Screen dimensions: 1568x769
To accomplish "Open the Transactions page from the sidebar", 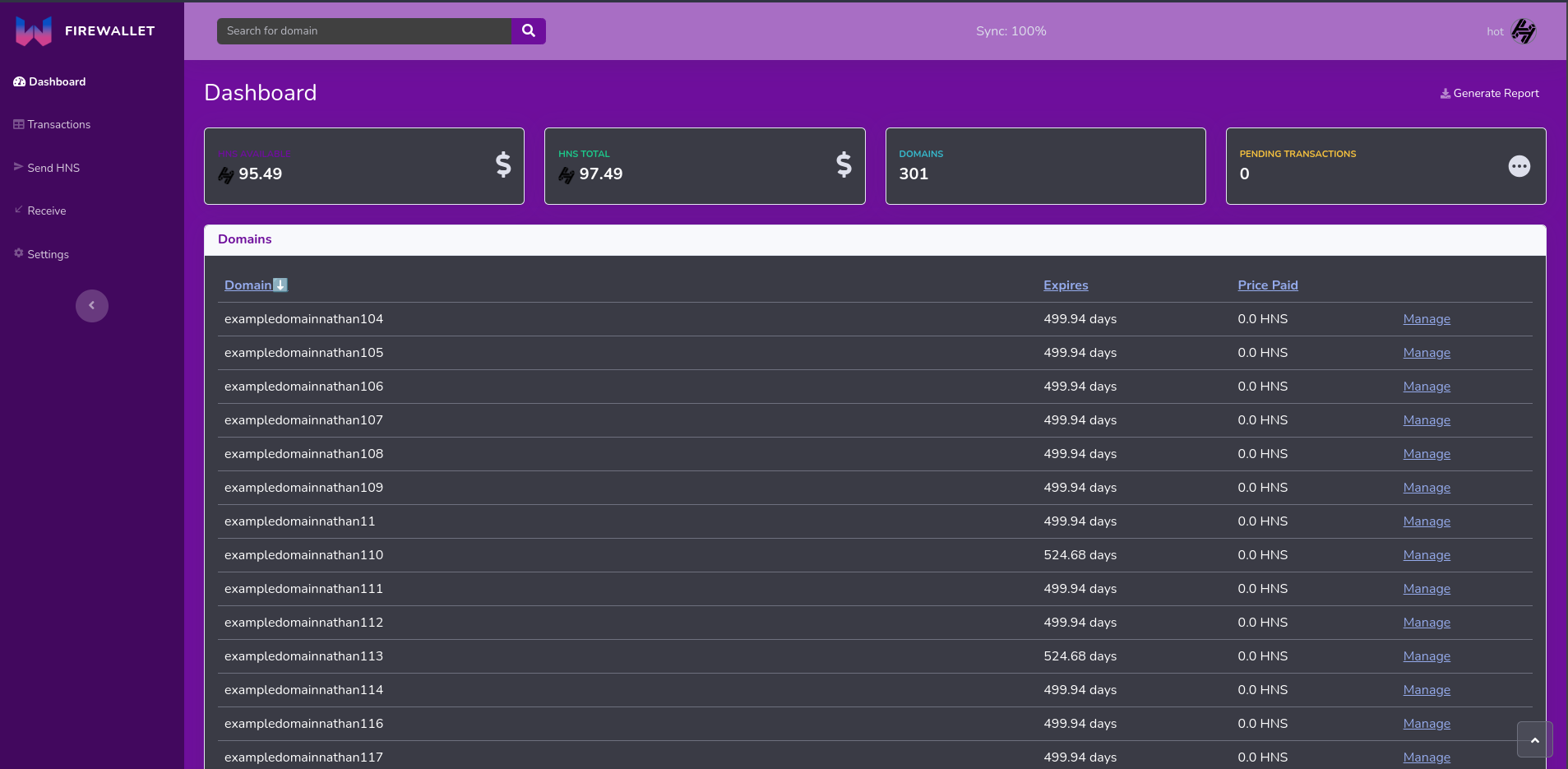I will [58, 124].
